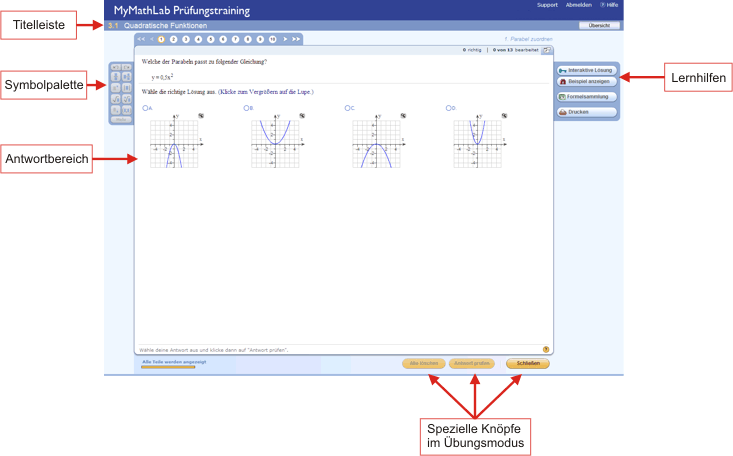Click the redo arrow in symbol palette
Image resolution: width=733 pixels, height=456 pixels.
127,67
